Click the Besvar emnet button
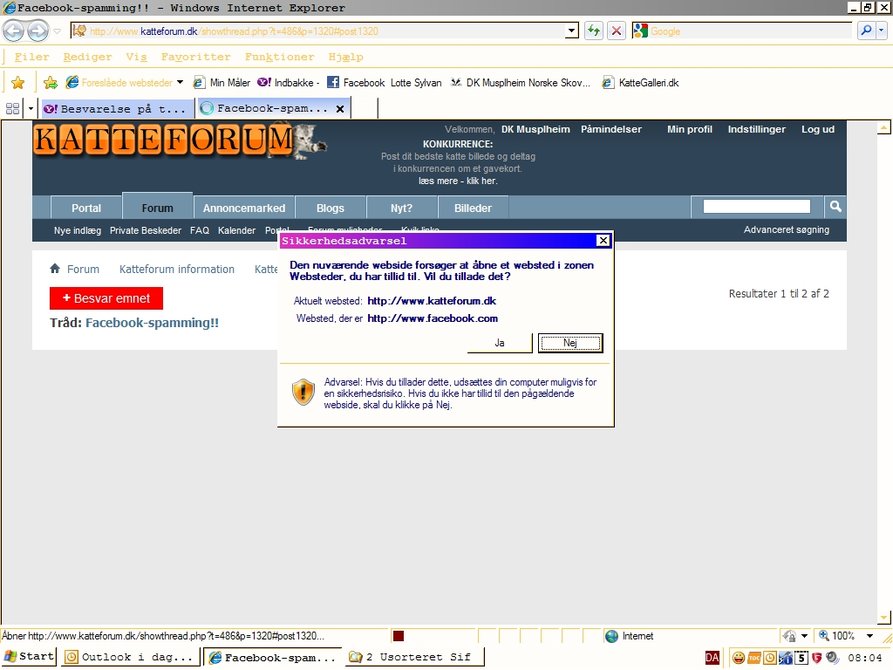 pyautogui.click(x=106, y=298)
